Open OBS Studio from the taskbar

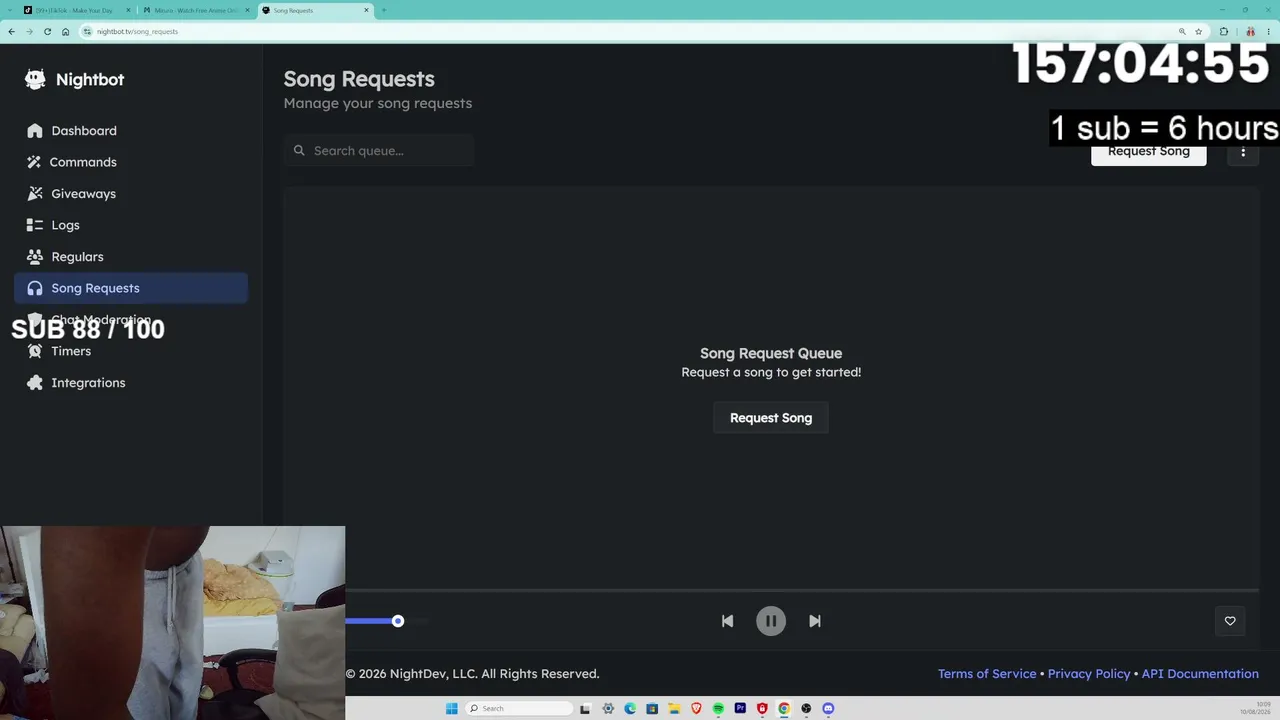pyautogui.click(x=806, y=709)
